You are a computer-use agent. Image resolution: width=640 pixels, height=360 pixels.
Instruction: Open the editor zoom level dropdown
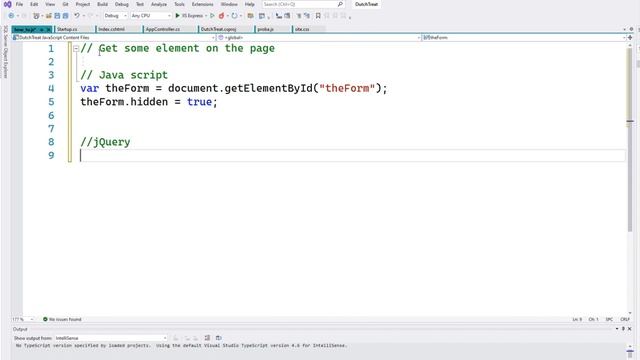(x=23, y=319)
